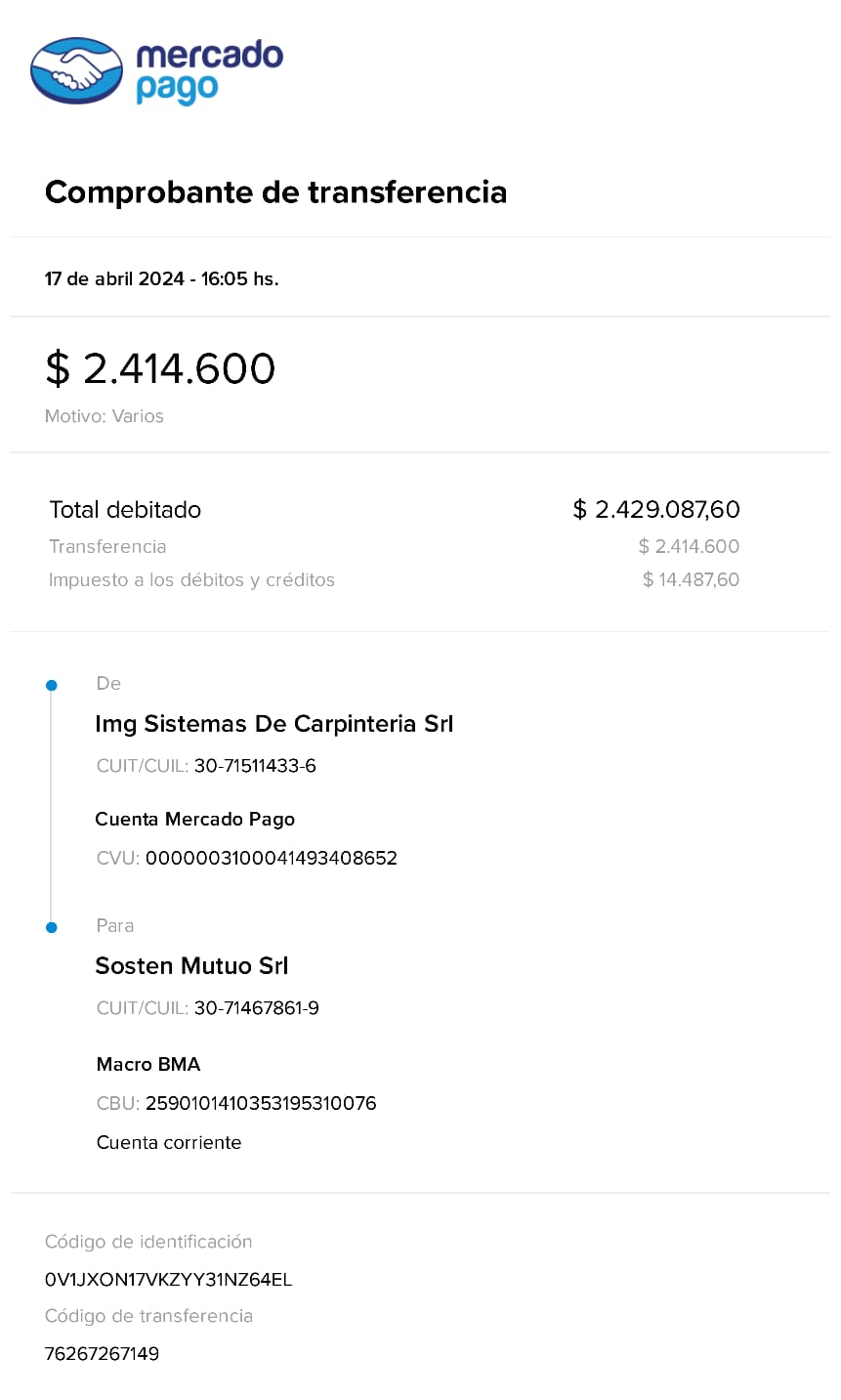Click the mercado pago wordmark text
Screen dimensions: 841x1400
208,70
